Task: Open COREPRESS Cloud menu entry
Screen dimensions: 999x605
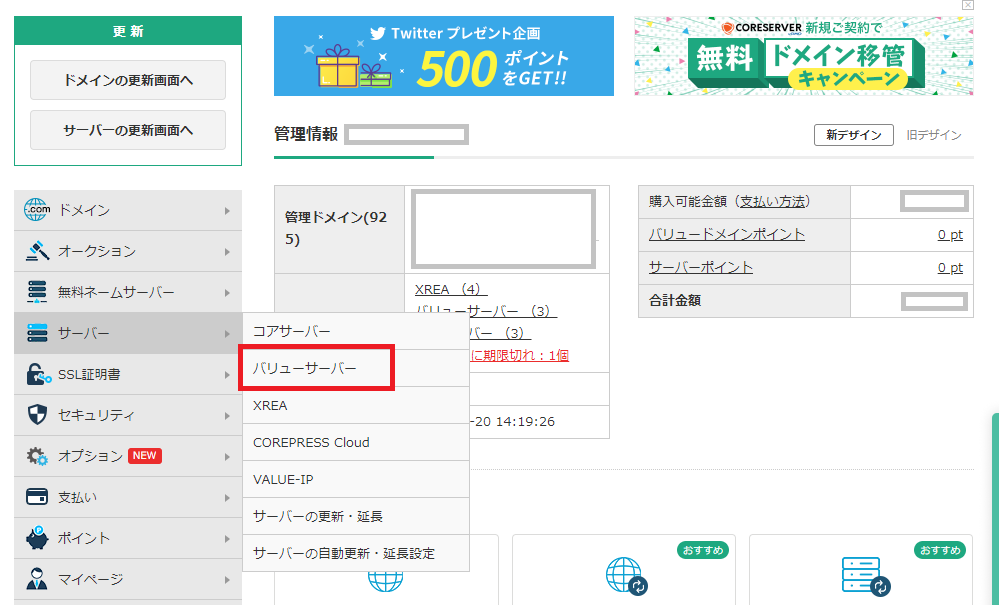Action: pyautogui.click(x=356, y=442)
